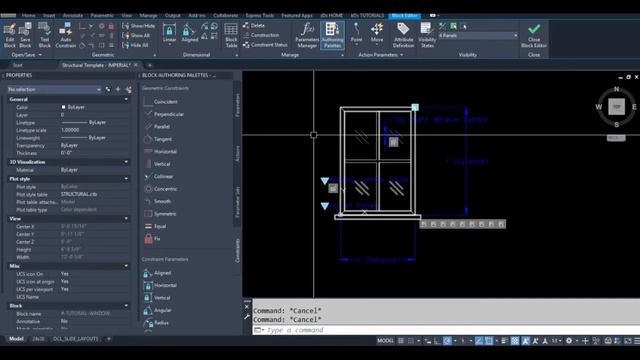Image resolution: width=640 pixels, height=360 pixels.
Task: Select the Fix lock constraint
Action: coord(152,239)
